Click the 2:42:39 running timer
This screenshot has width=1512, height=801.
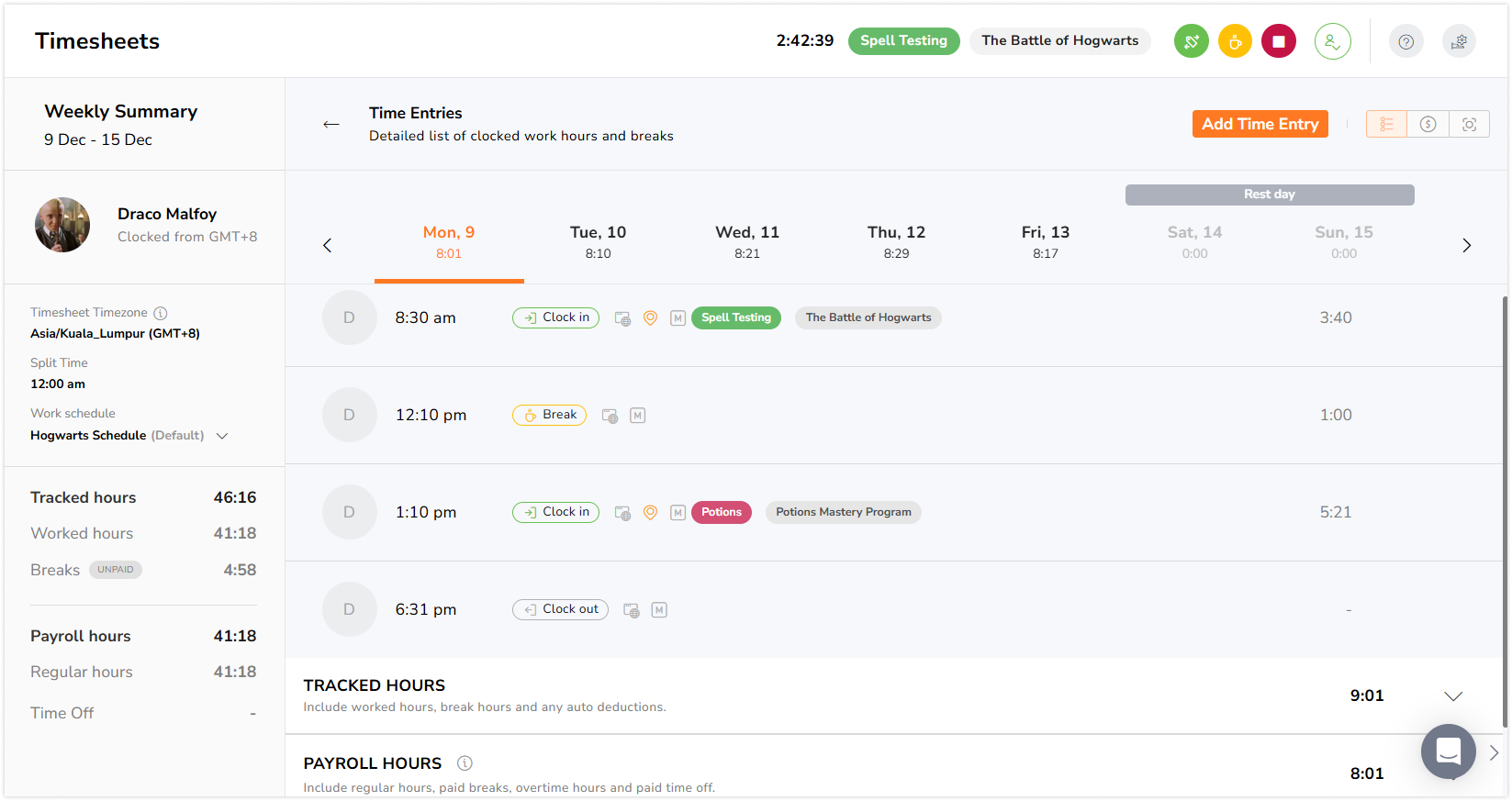pyautogui.click(x=805, y=40)
